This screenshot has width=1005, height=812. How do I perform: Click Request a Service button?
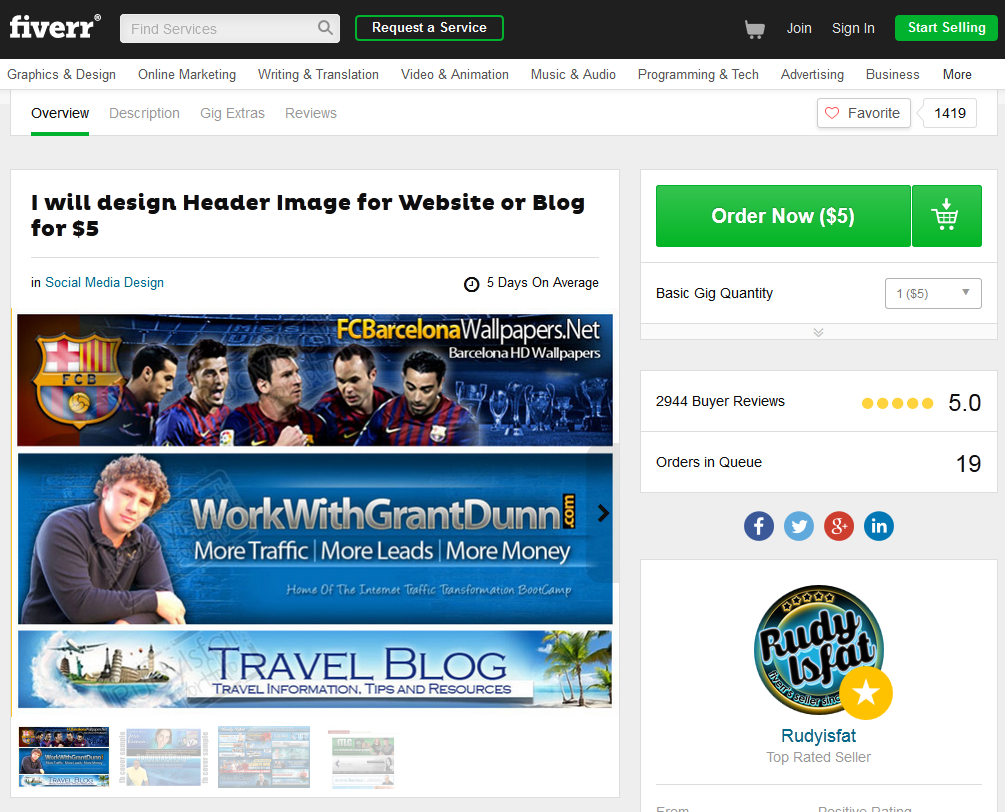pos(429,28)
